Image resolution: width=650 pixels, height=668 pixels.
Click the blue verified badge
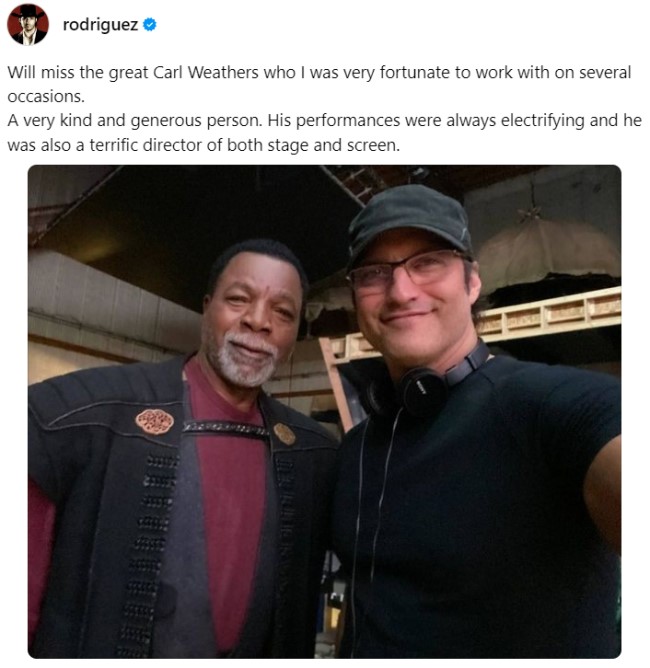tap(150, 25)
